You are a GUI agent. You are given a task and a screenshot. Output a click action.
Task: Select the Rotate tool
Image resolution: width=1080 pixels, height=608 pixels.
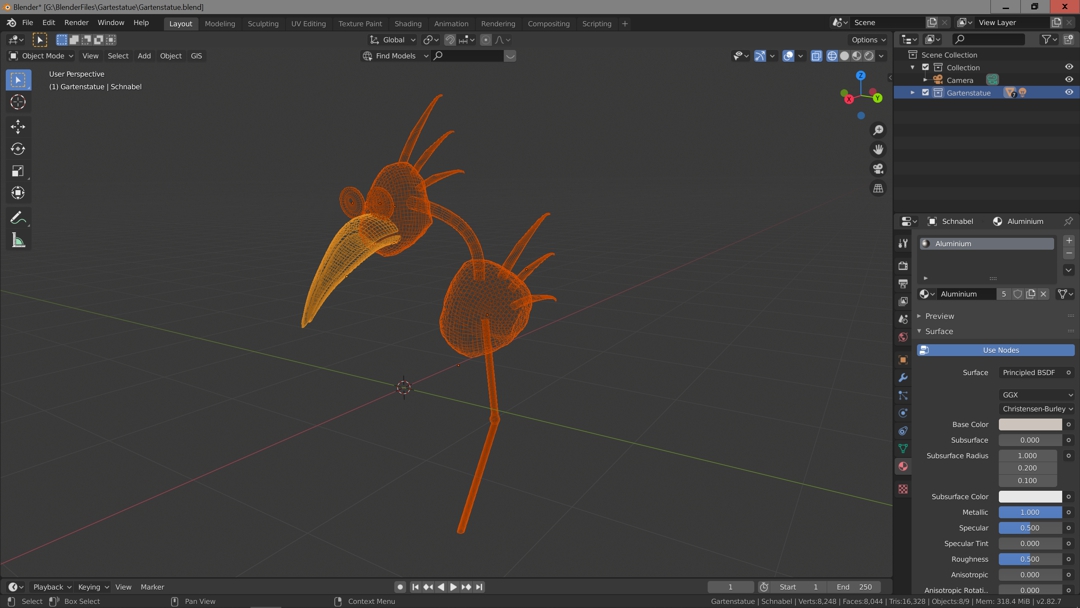point(18,148)
